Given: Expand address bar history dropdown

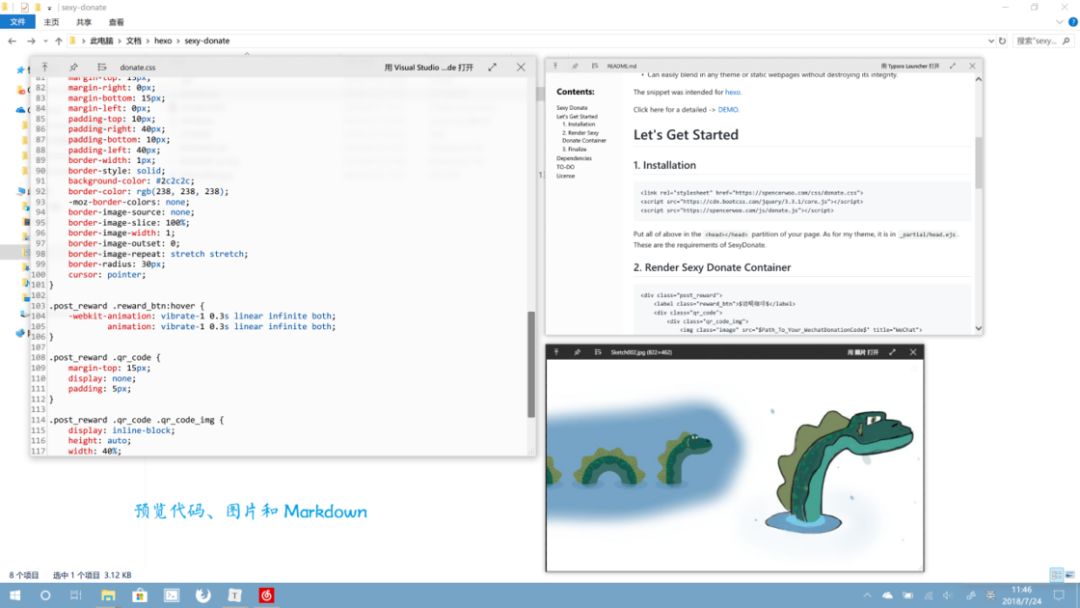Looking at the screenshot, I should coord(990,41).
